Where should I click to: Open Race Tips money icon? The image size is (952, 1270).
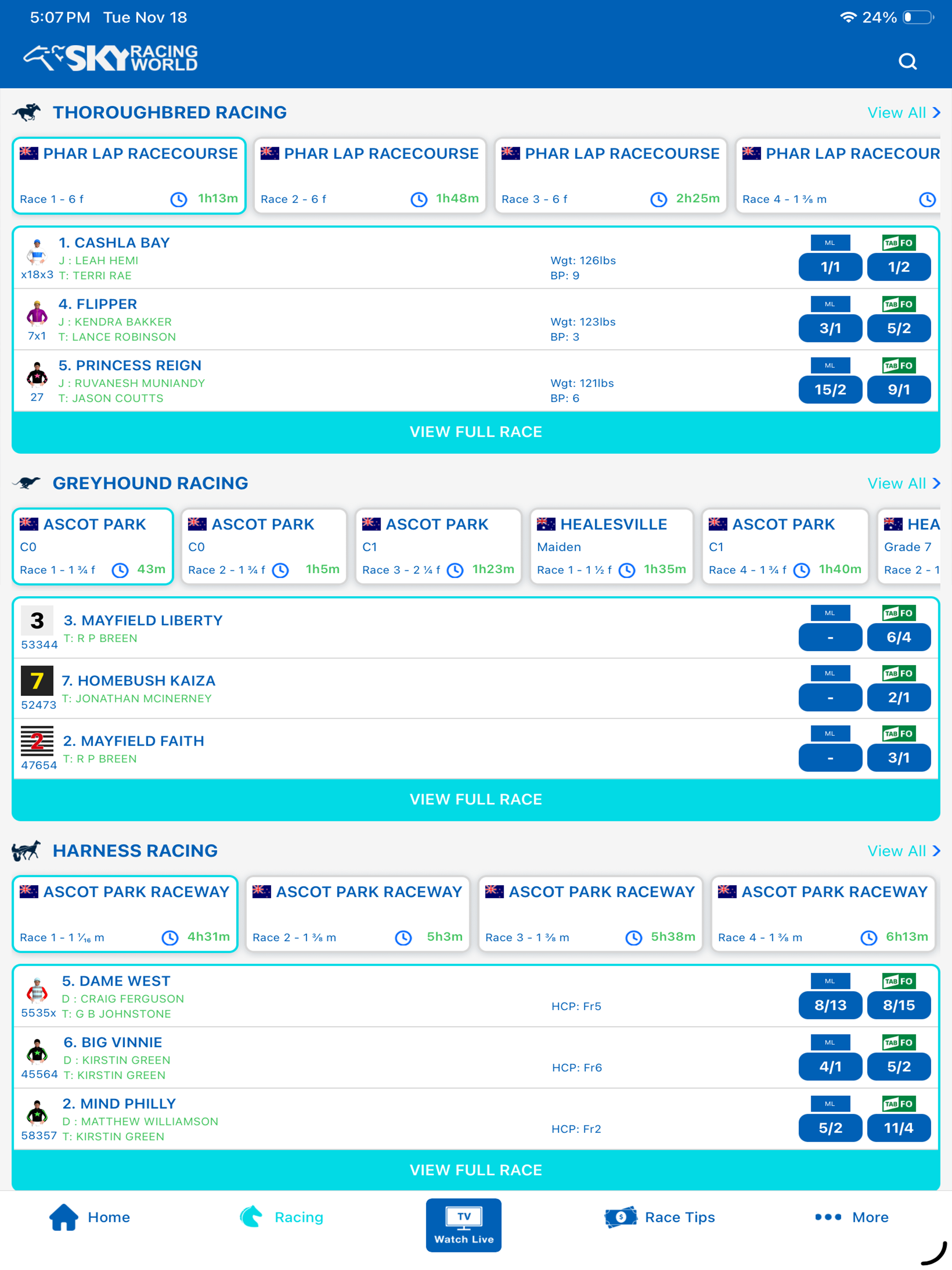coord(620,1216)
